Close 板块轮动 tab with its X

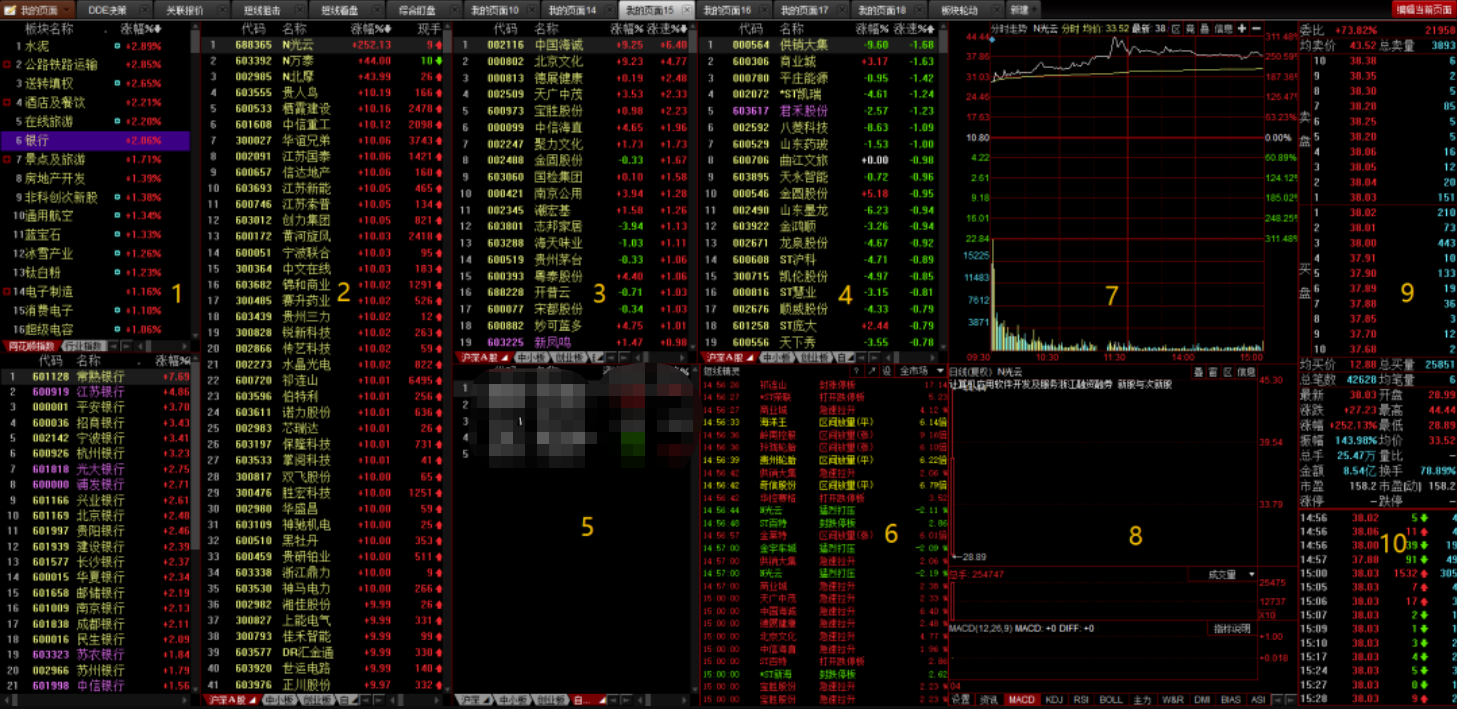pos(997,9)
